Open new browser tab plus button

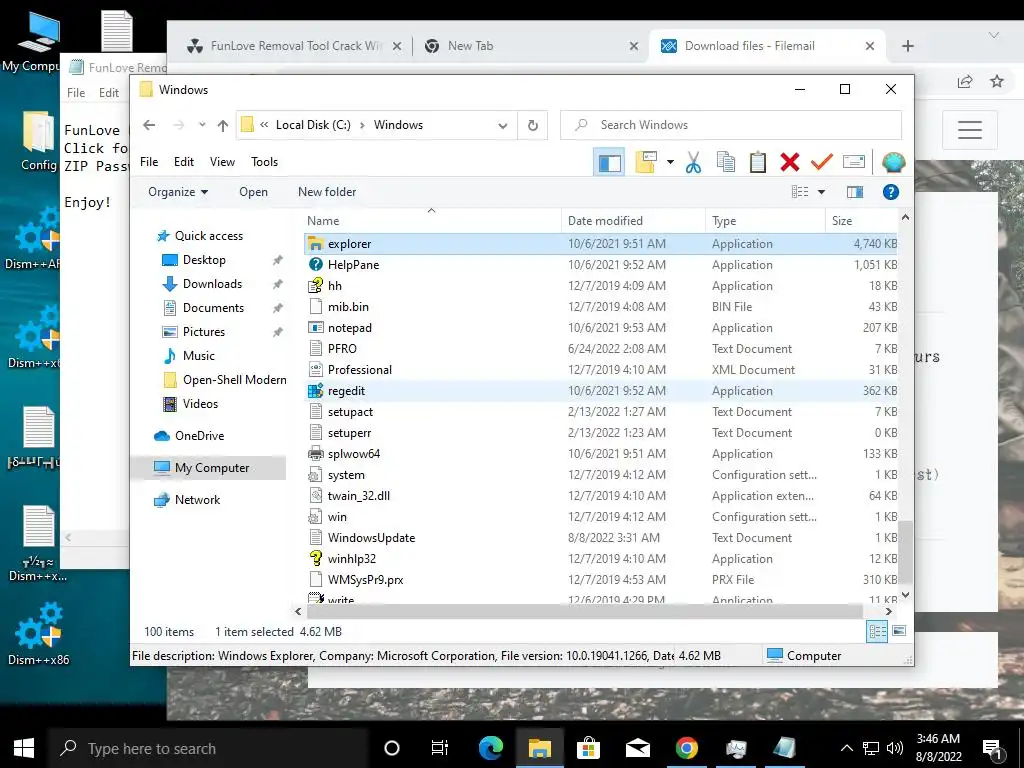point(908,46)
